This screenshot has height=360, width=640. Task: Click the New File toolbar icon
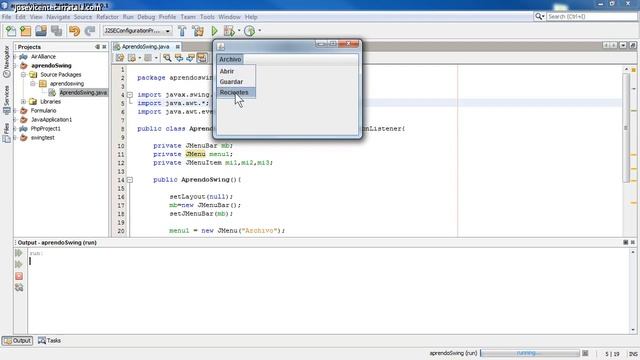[11, 31]
